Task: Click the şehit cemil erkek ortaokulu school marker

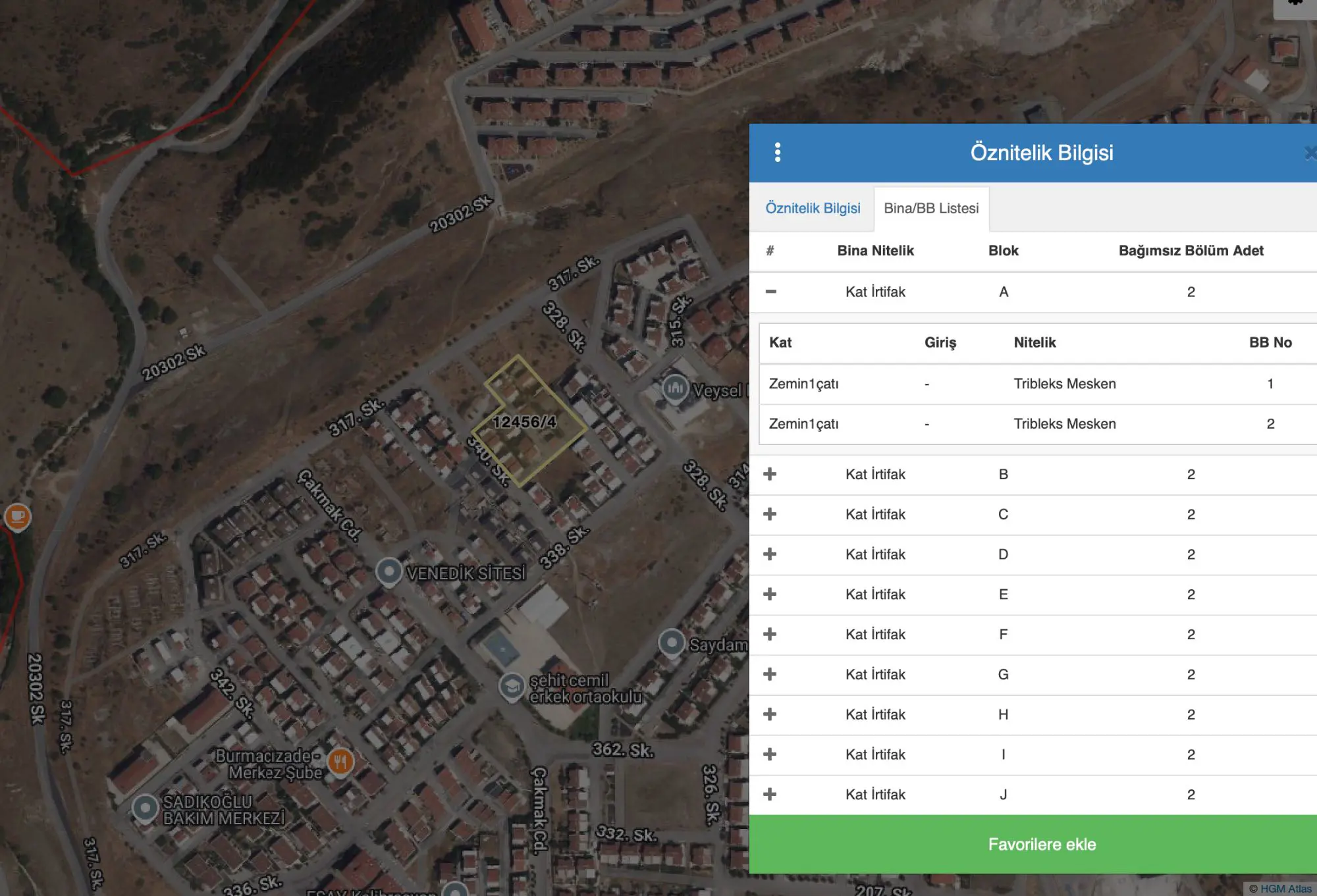Action: tap(512, 687)
